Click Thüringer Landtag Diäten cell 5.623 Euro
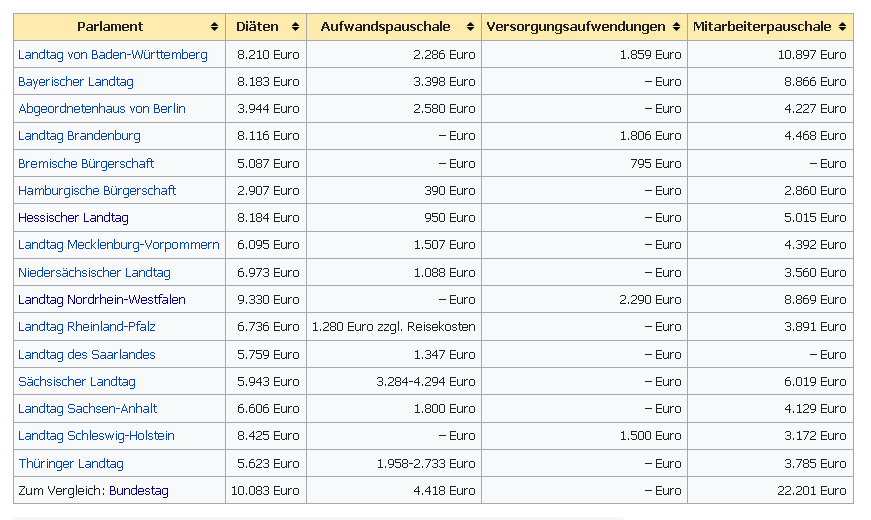This screenshot has width=871, height=520. [x=268, y=463]
